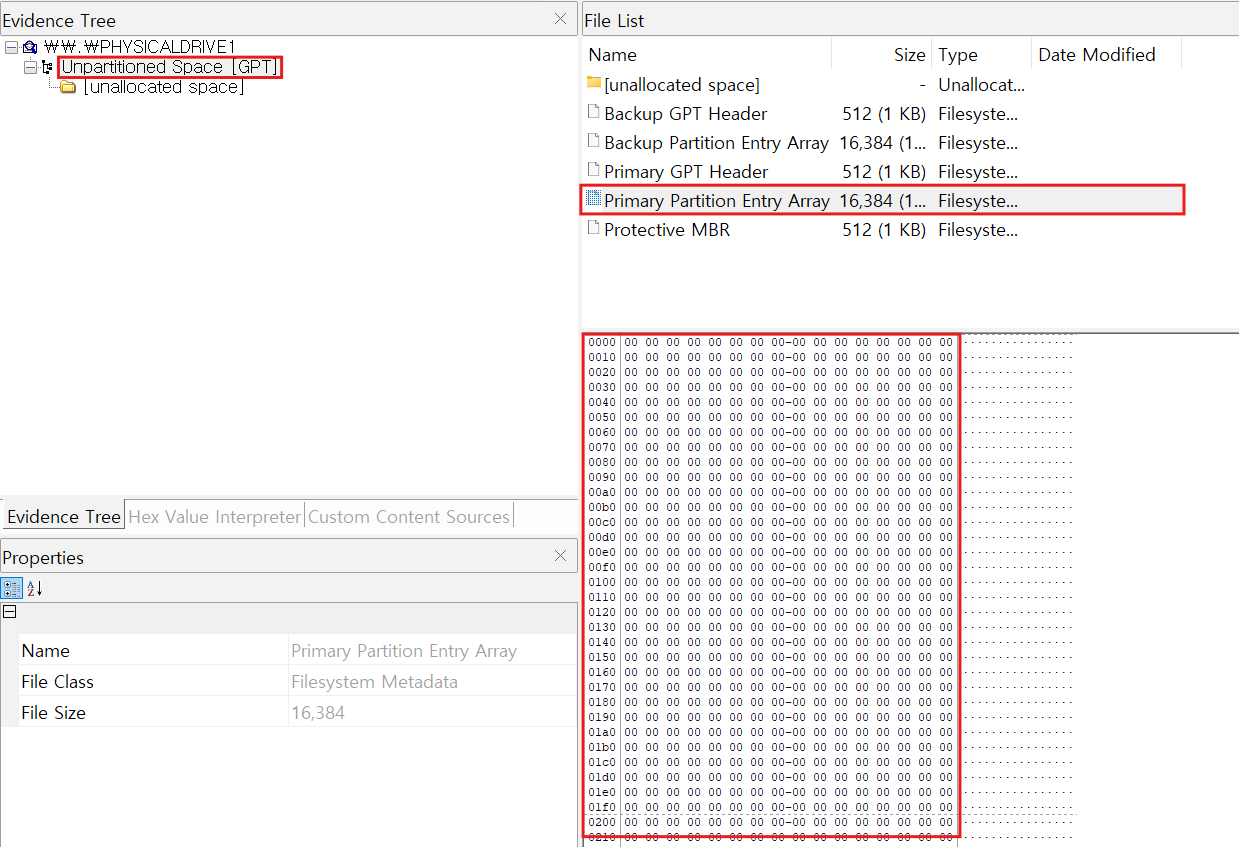
Task: Click the Primary GPT Header file icon
Action: pyautogui.click(x=594, y=171)
